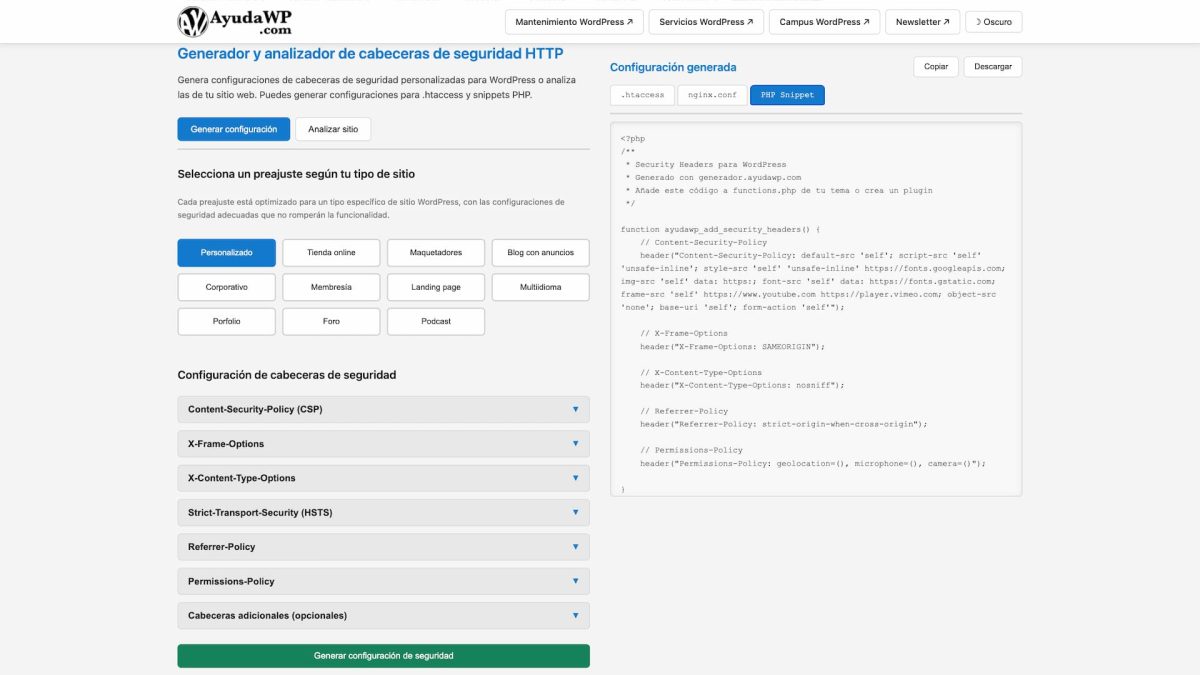Open the Mantenimiento WordPress link
This screenshot has height=675, width=1200.
click(x=574, y=22)
